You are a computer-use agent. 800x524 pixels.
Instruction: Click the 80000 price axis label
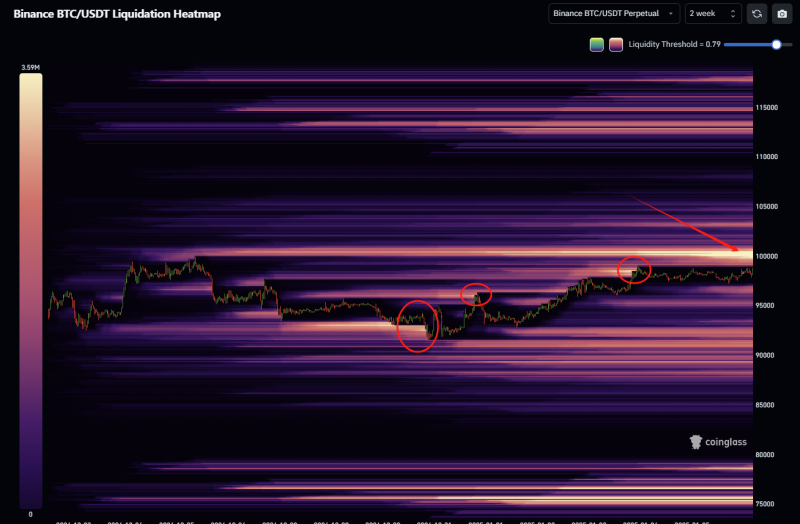coord(764,455)
